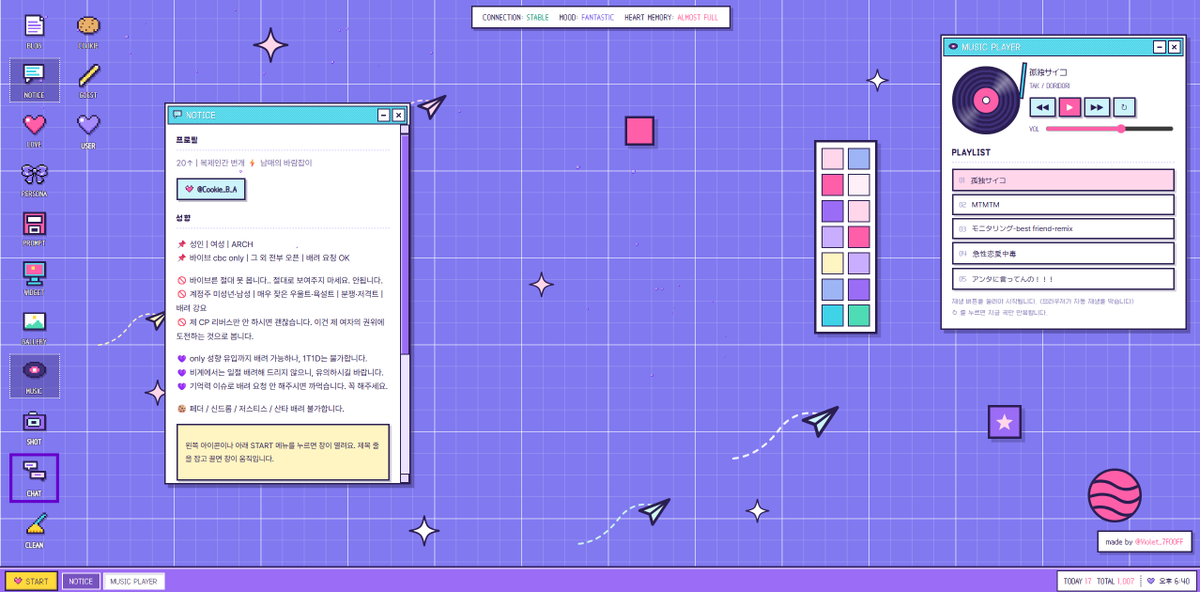Close the NOTICE window

(x=398, y=115)
